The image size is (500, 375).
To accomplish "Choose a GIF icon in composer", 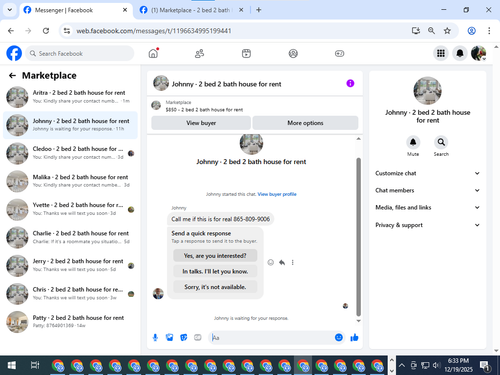I will coord(198,338).
